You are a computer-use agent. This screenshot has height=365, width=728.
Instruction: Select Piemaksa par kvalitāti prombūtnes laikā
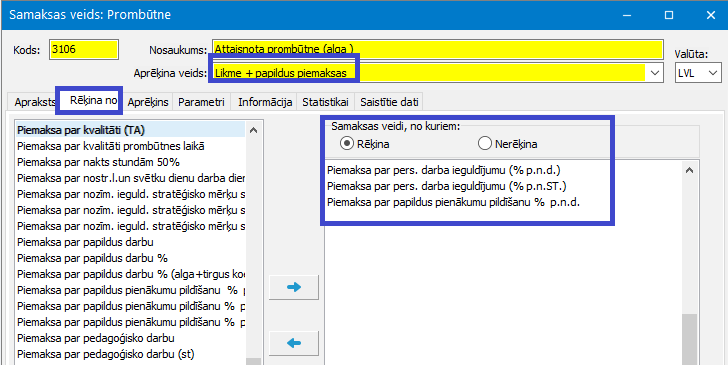[x=130, y=146]
